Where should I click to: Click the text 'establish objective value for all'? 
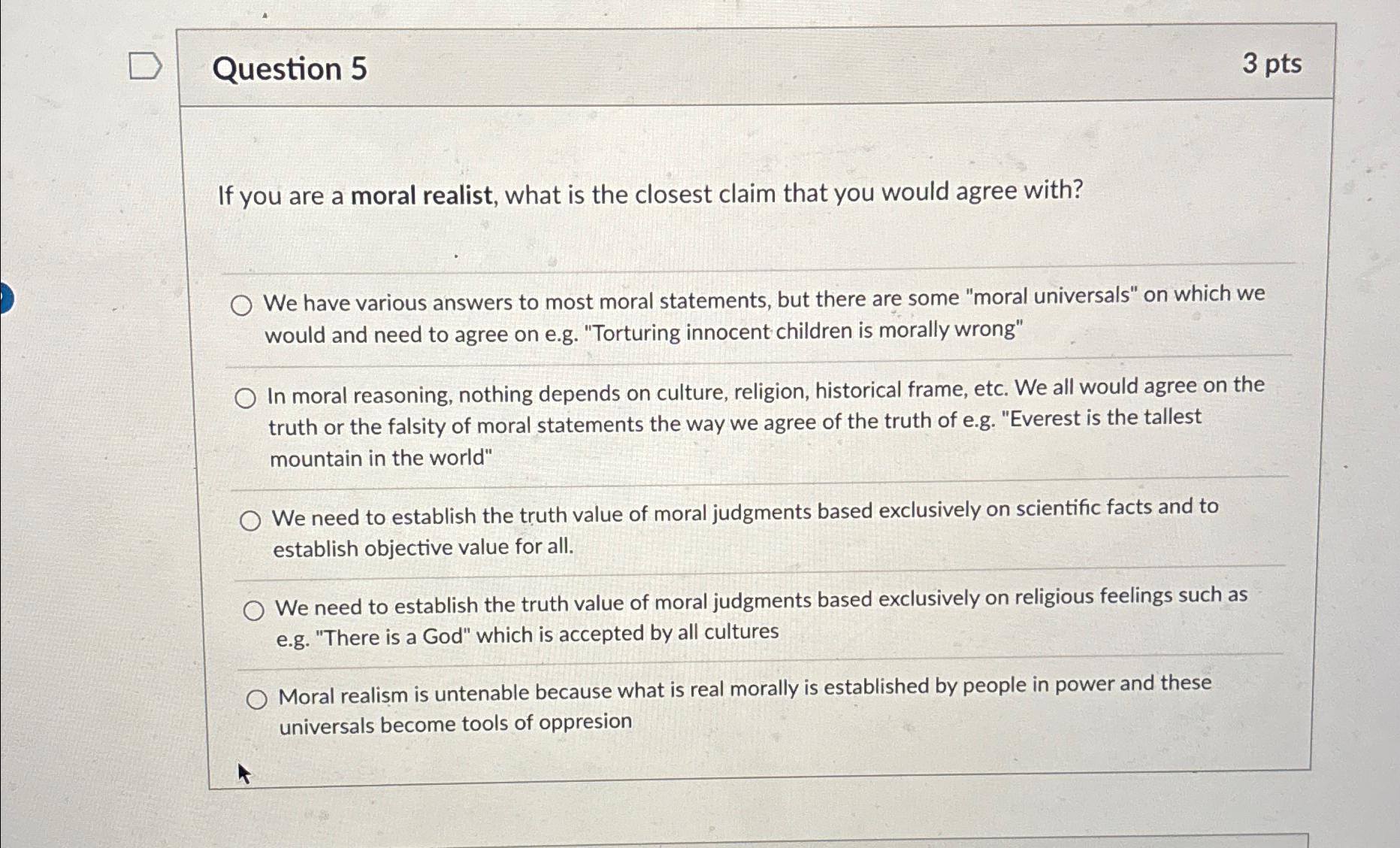click(423, 547)
